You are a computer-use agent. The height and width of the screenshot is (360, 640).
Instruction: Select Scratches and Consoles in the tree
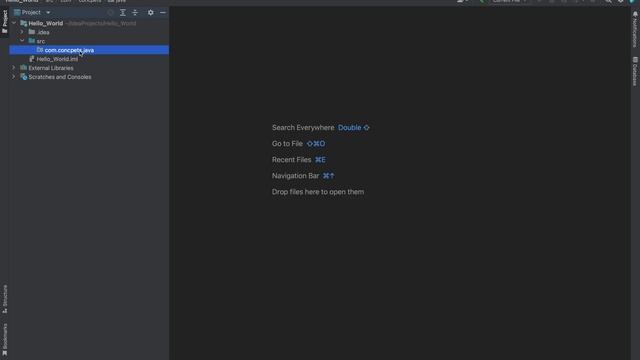pos(89,77)
